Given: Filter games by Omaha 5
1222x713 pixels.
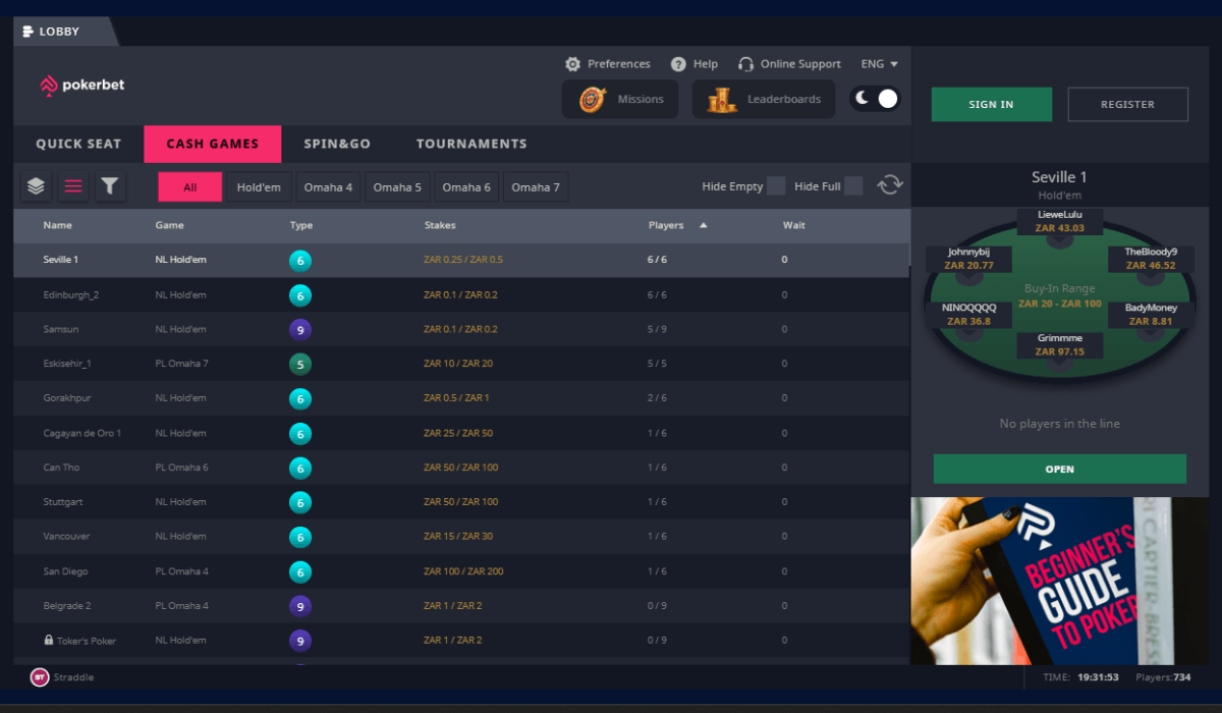Looking at the screenshot, I should pyautogui.click(x=397, y=187).
